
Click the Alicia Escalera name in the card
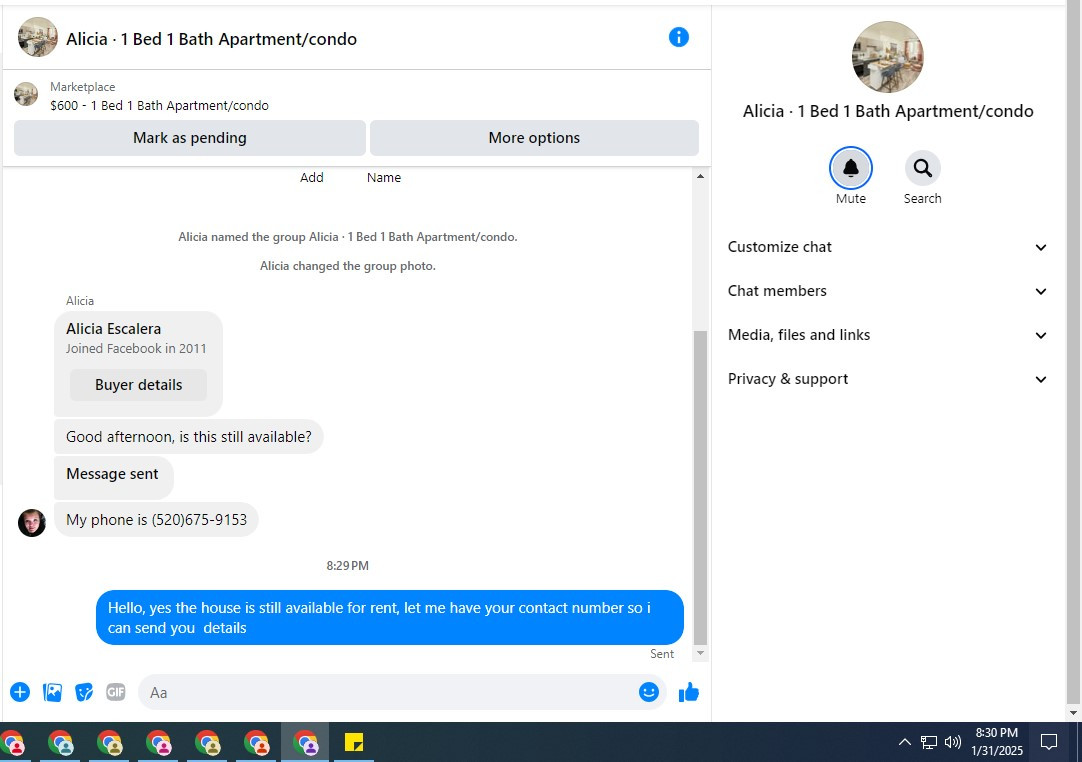click(114, 329)
